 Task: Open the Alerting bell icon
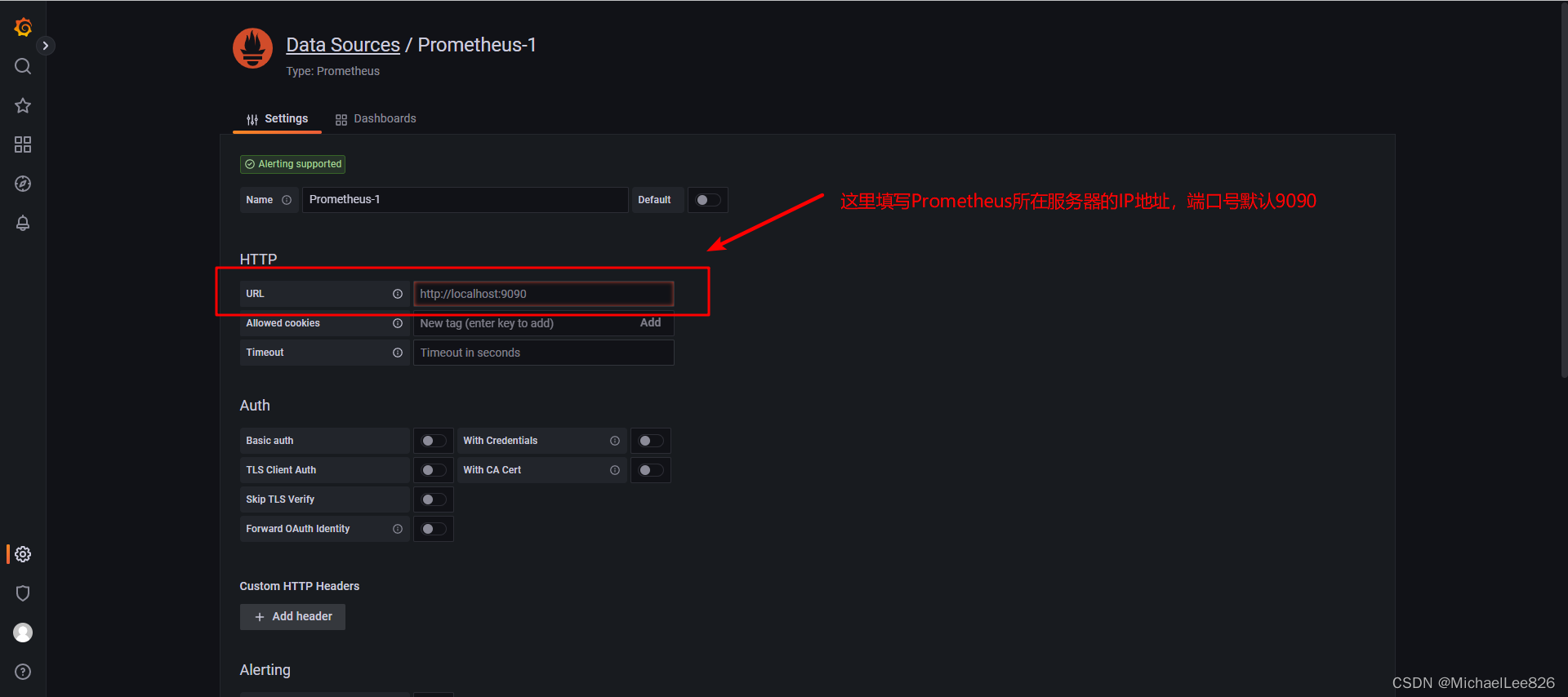23,223
